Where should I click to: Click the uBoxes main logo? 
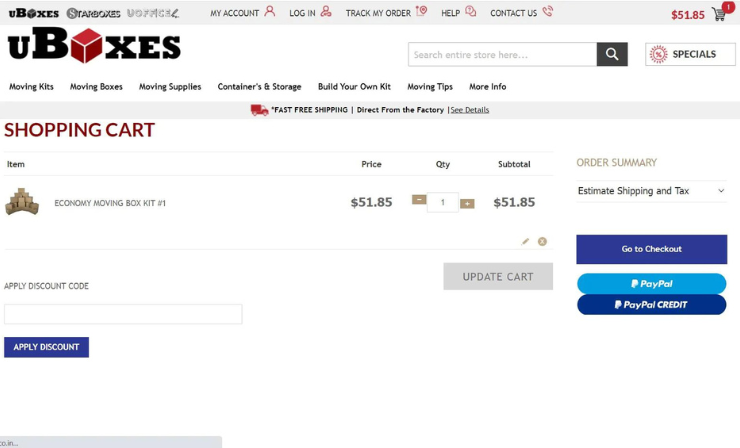94,46
